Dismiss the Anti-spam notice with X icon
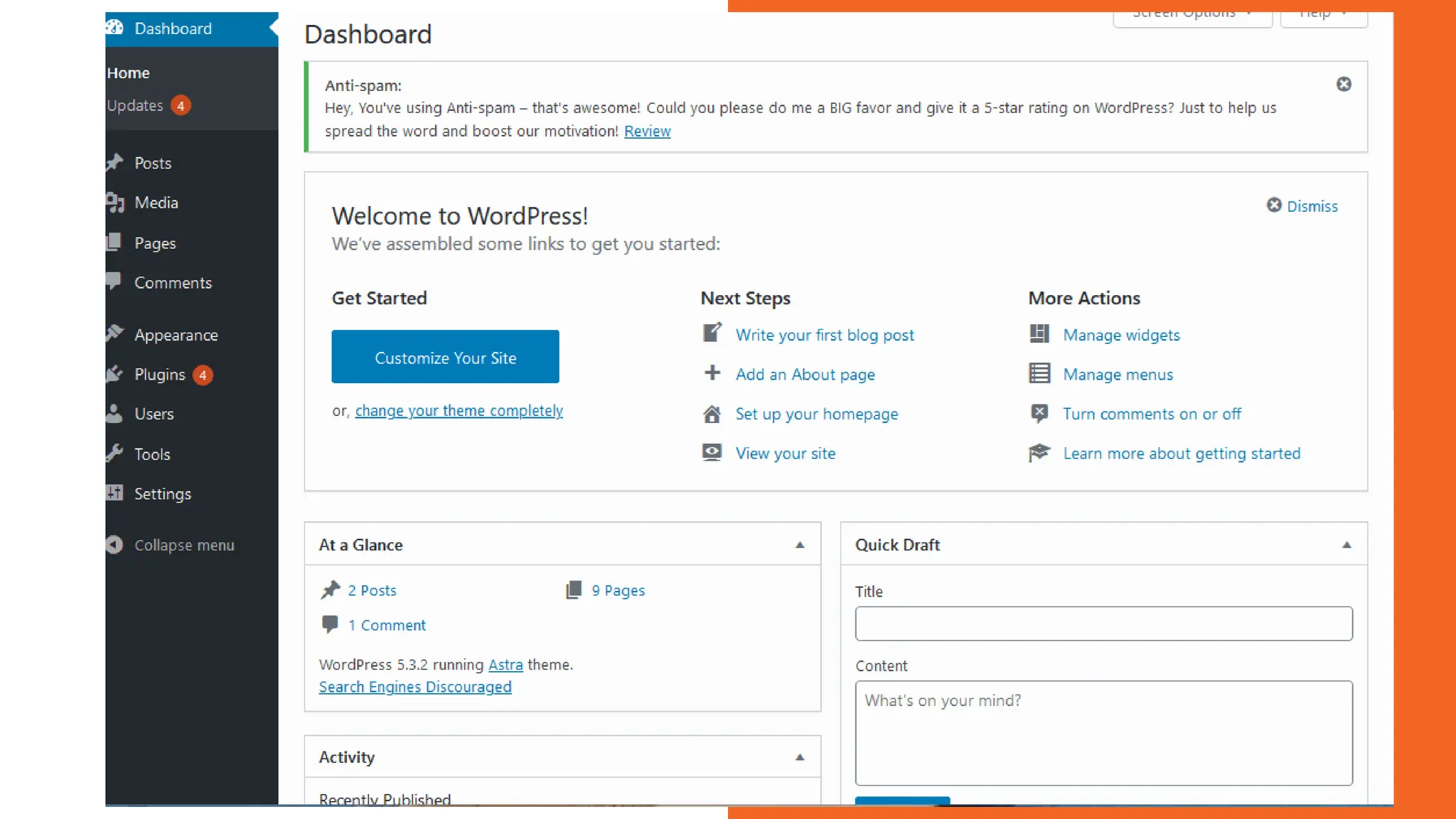 tap(1343, 84)
